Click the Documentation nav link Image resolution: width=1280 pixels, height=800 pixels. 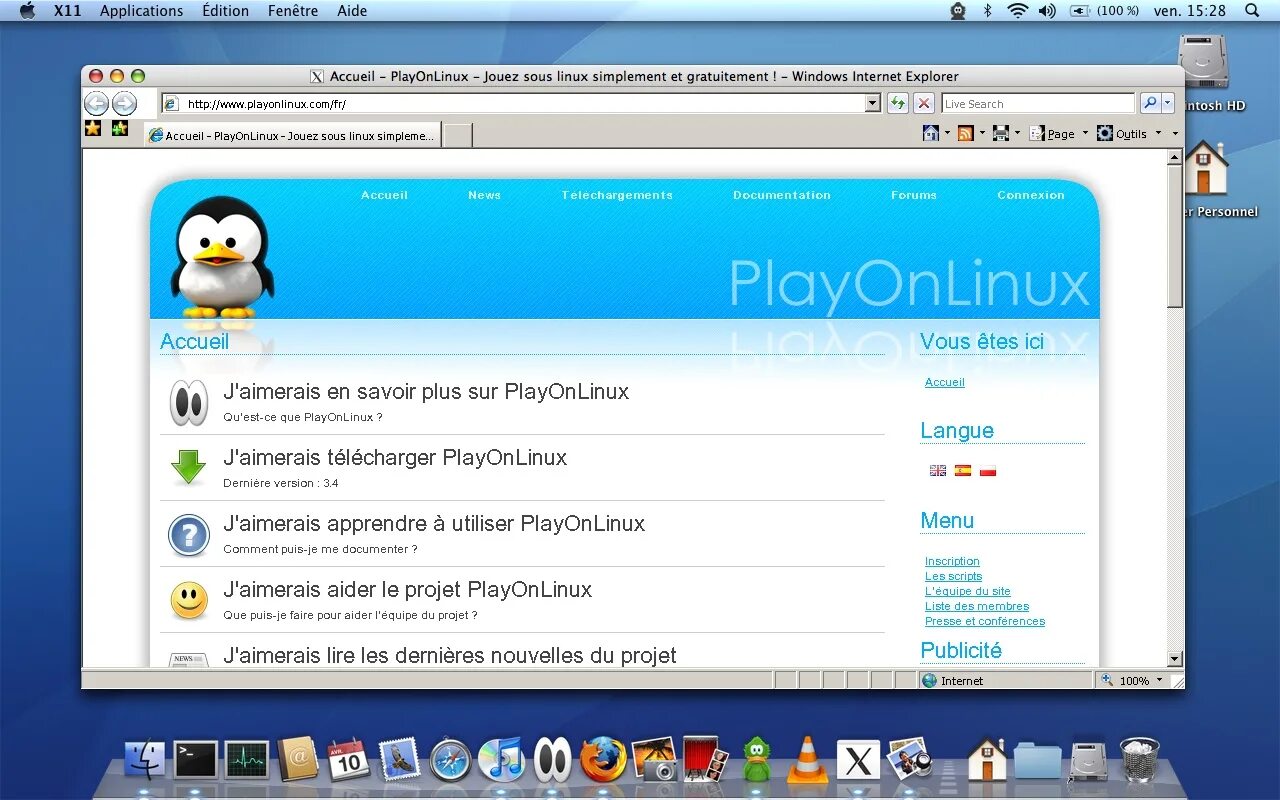tap(782, 195)
